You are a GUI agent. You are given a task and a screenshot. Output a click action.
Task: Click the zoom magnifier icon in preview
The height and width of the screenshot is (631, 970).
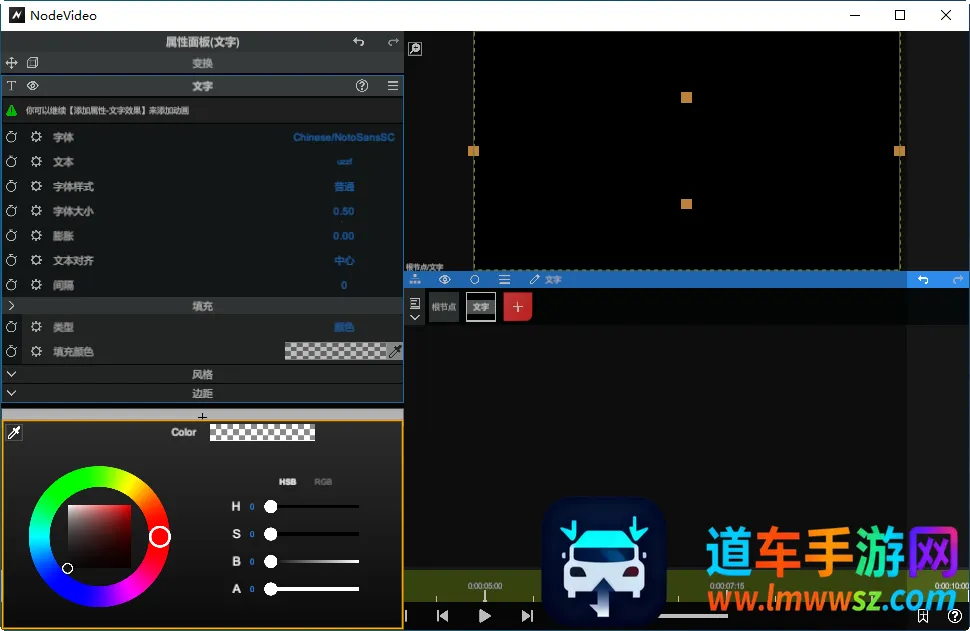(x=415, y=49)
